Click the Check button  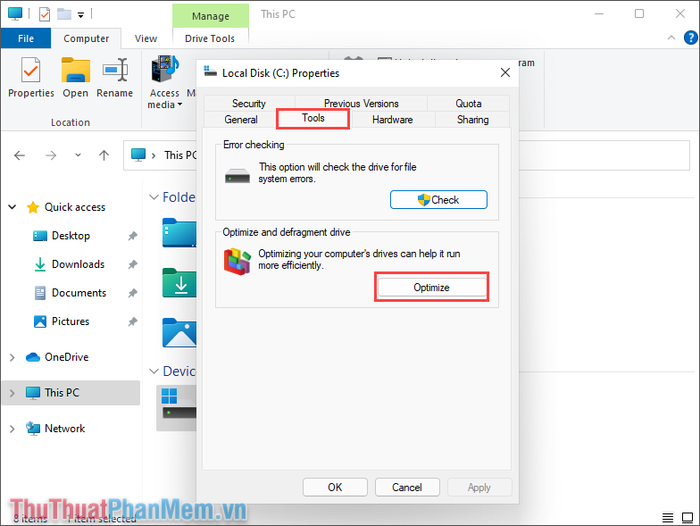click(439, 200)
